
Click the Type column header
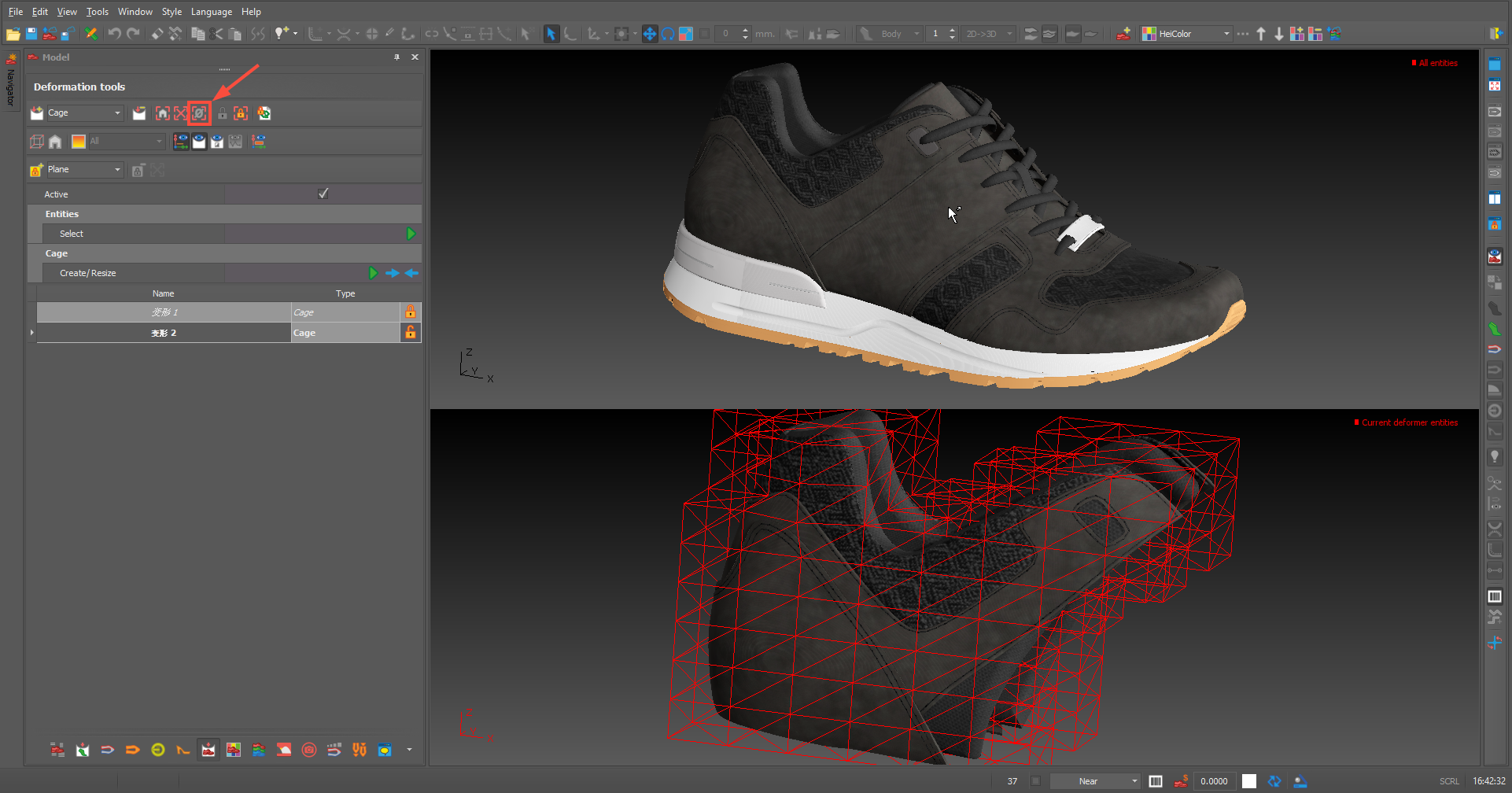[345, 293]
